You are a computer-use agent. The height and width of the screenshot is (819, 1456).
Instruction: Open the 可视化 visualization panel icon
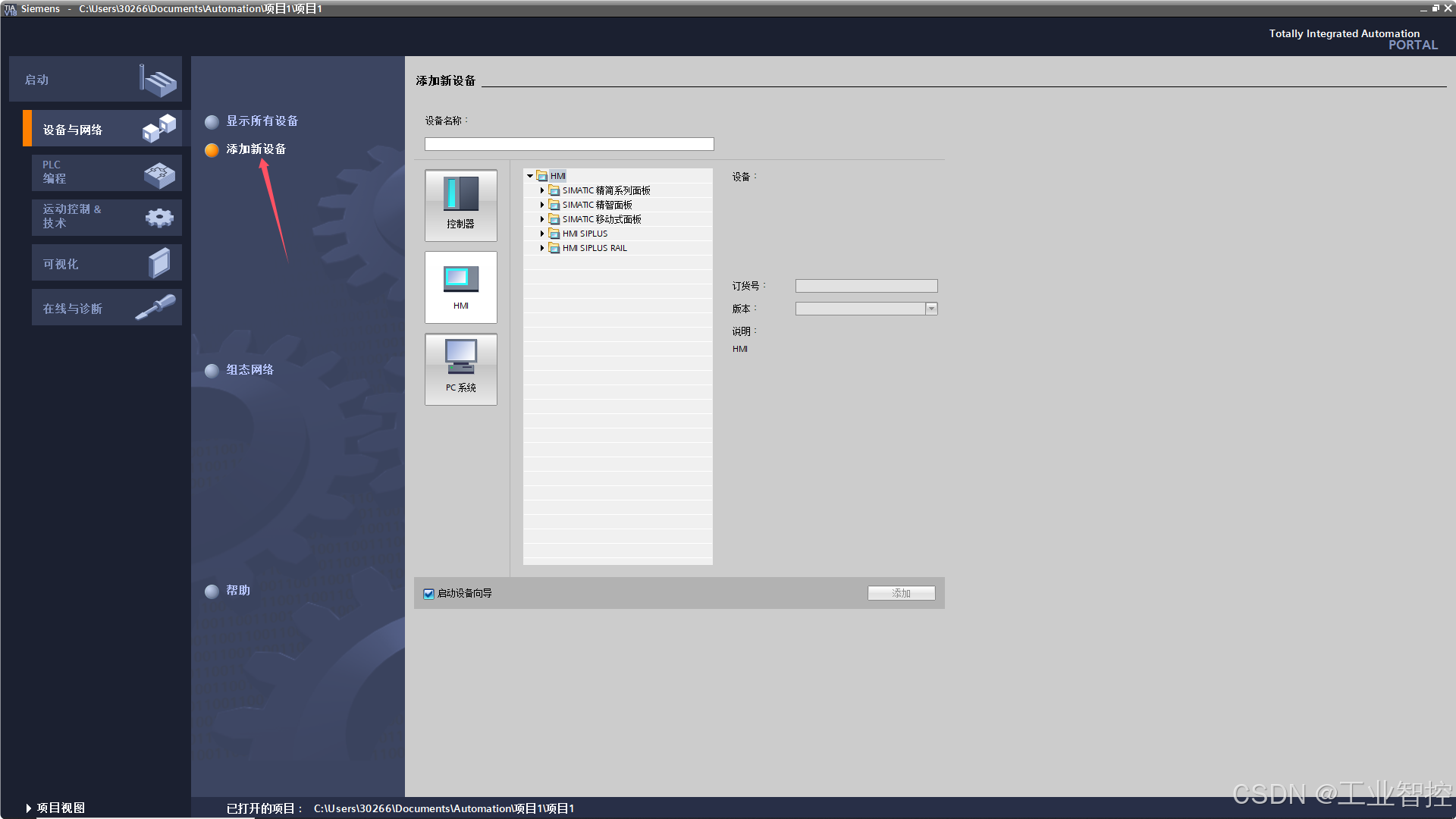pos(159,263)
